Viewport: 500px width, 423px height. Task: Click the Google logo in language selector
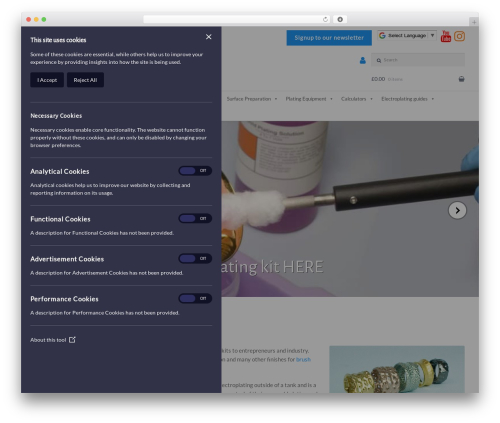382,35
